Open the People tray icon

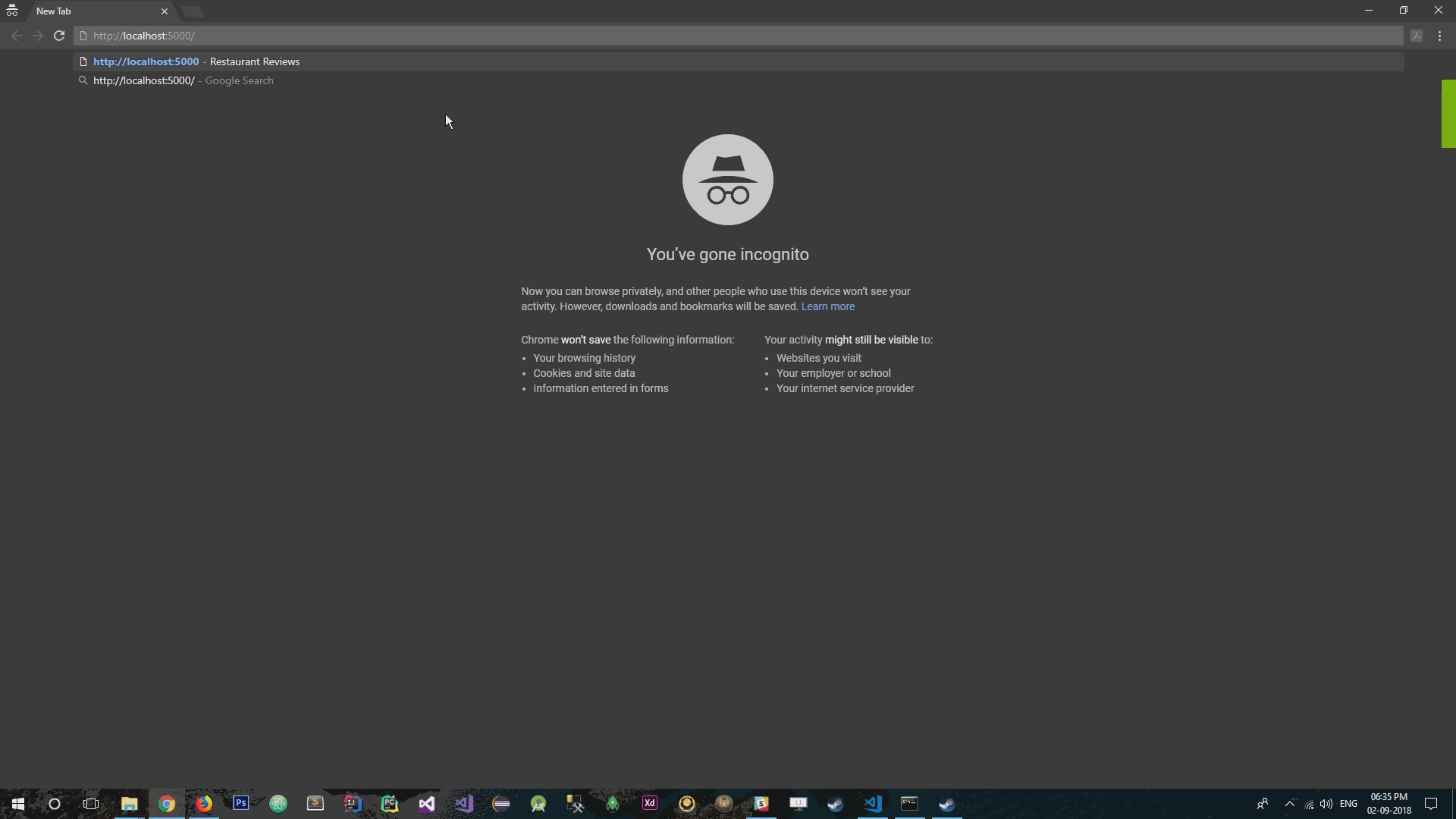click(x=1263, y=804)
